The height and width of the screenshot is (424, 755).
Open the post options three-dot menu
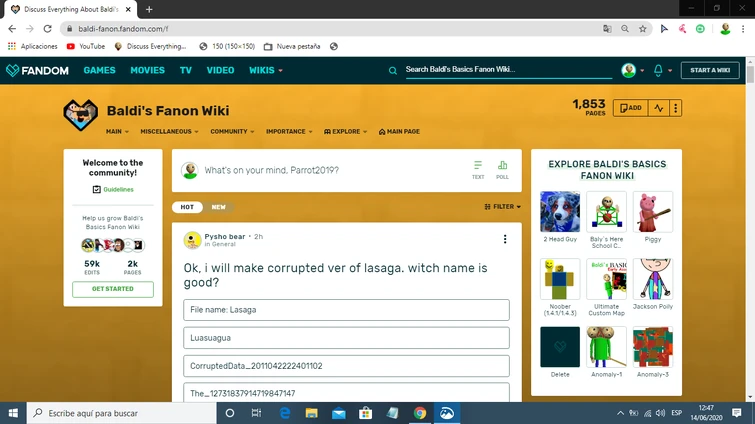tap(505, 239)
